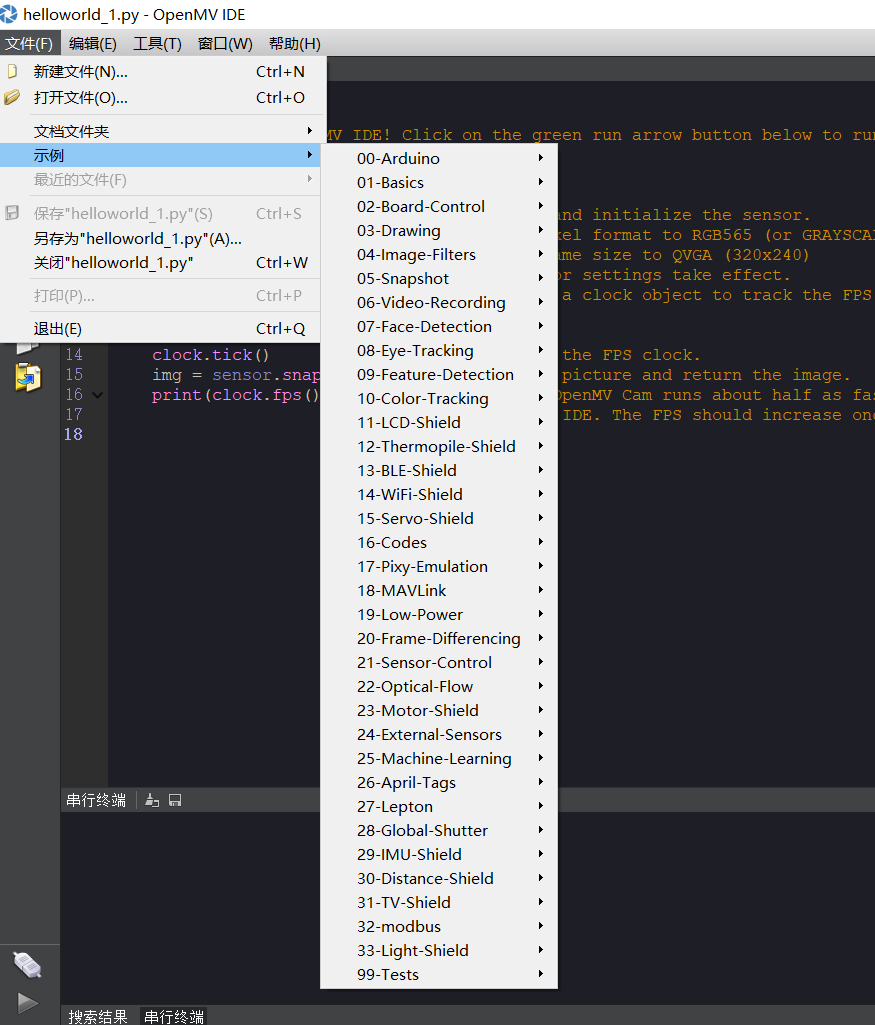Open 32-modbus examples

coord(439,926)
